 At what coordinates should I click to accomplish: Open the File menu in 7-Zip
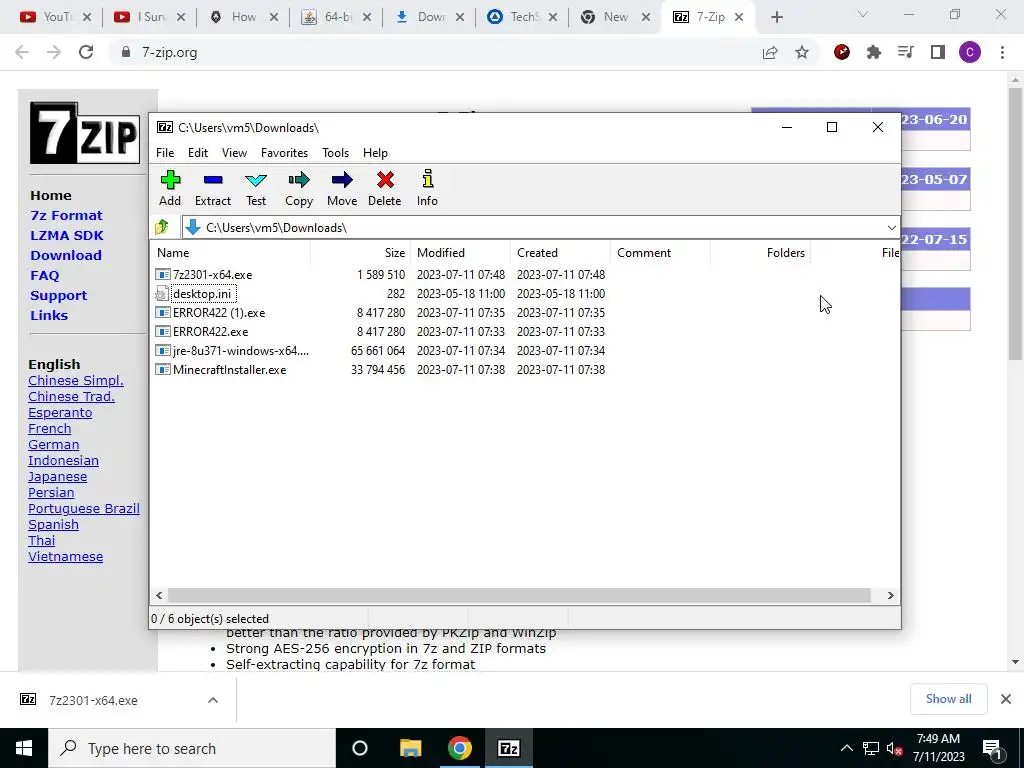165,153
